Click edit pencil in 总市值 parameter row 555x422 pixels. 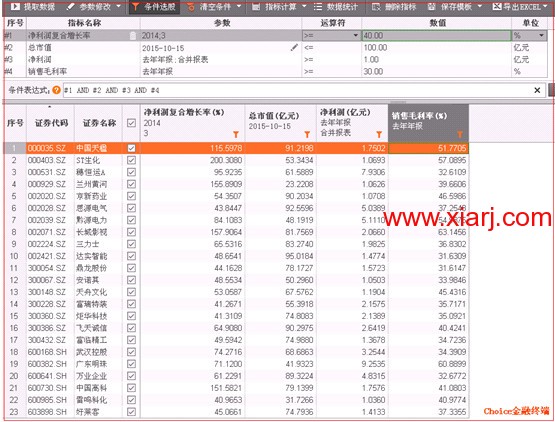[294, 47]
